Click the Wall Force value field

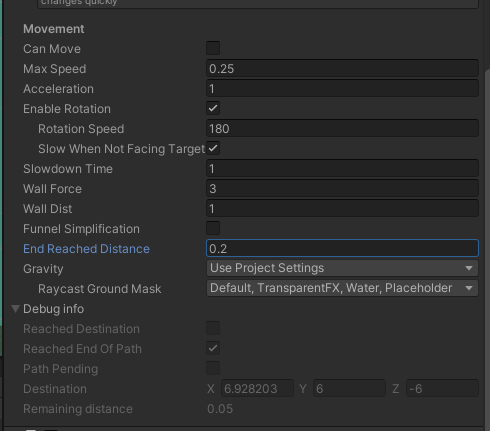pyautogui.click(x=342, y=188)
